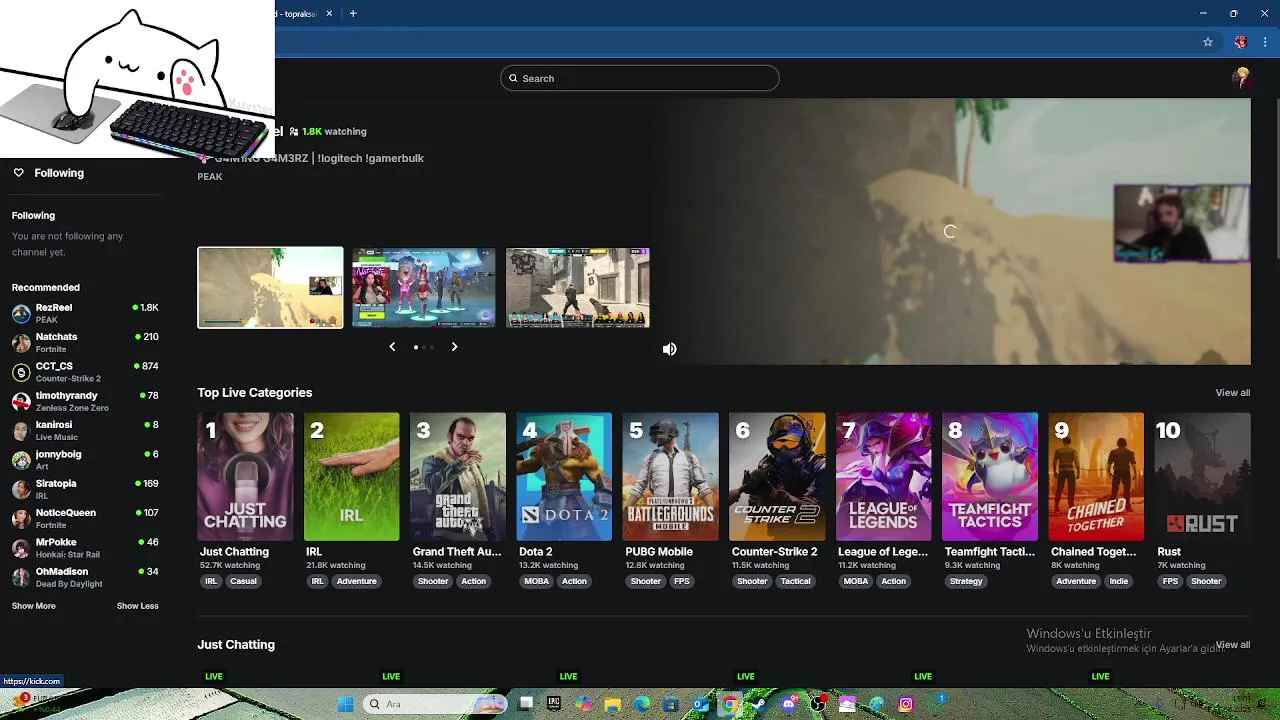Screen dimensions: 1280x720
Task: Open Chained Together category card
Action: pyautogui.click(x=1097, y=476)
